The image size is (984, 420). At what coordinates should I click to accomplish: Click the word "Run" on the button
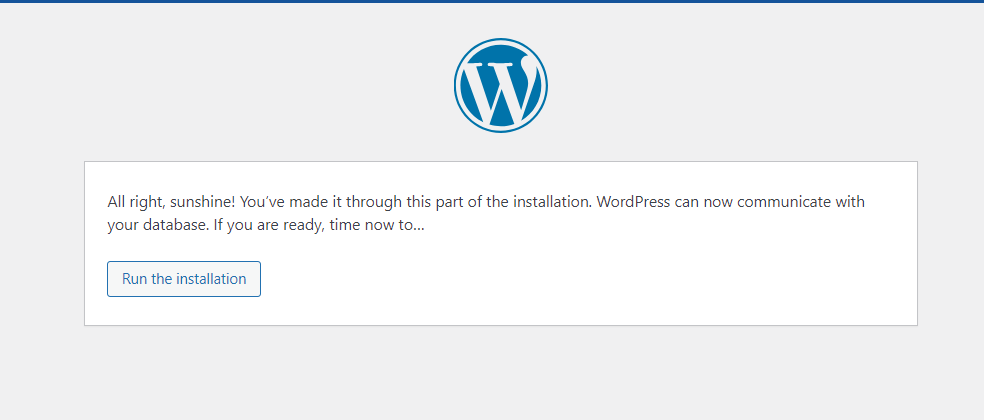point(134,279)
